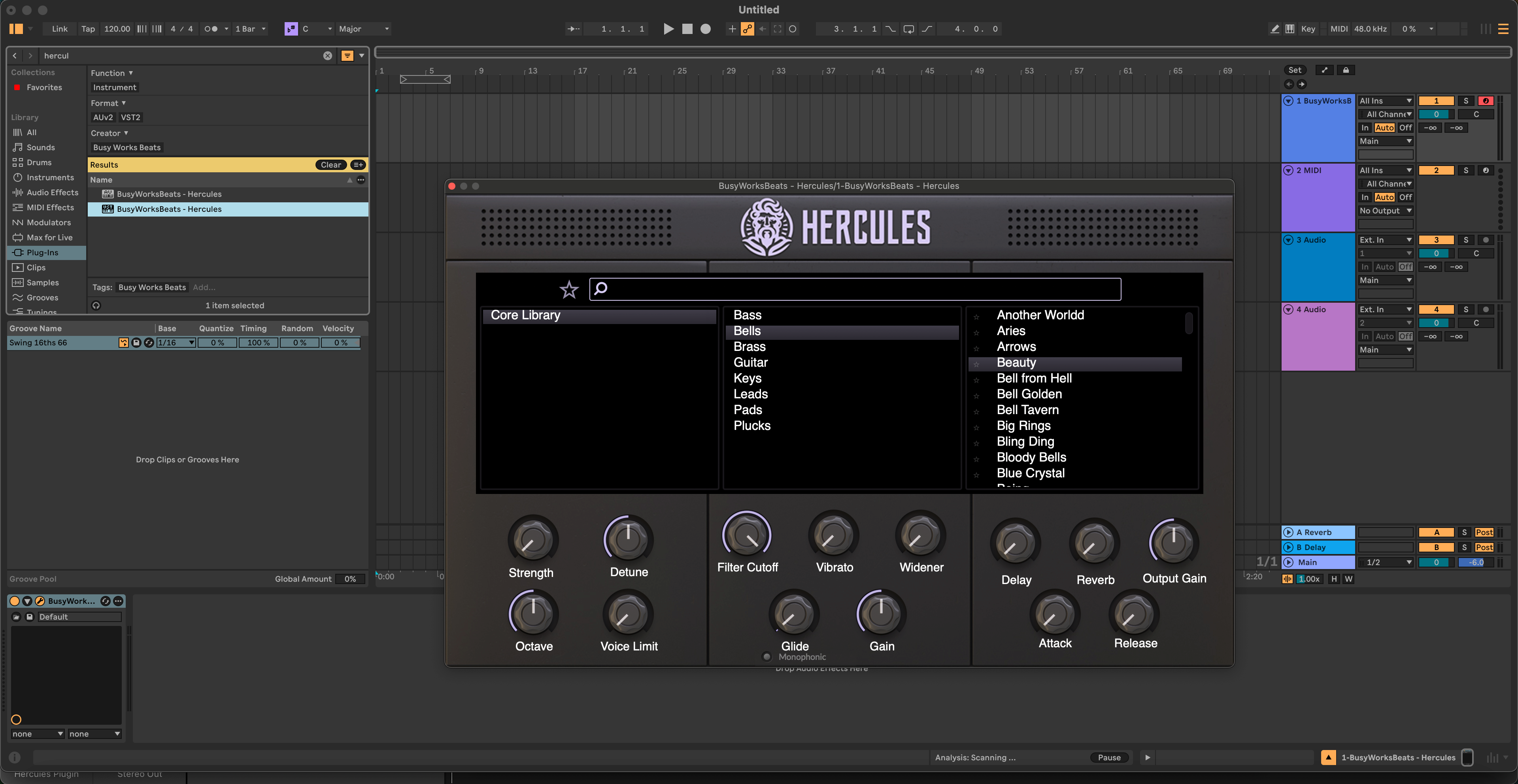Click the browser filter toggle icon

tap(347, 55)
